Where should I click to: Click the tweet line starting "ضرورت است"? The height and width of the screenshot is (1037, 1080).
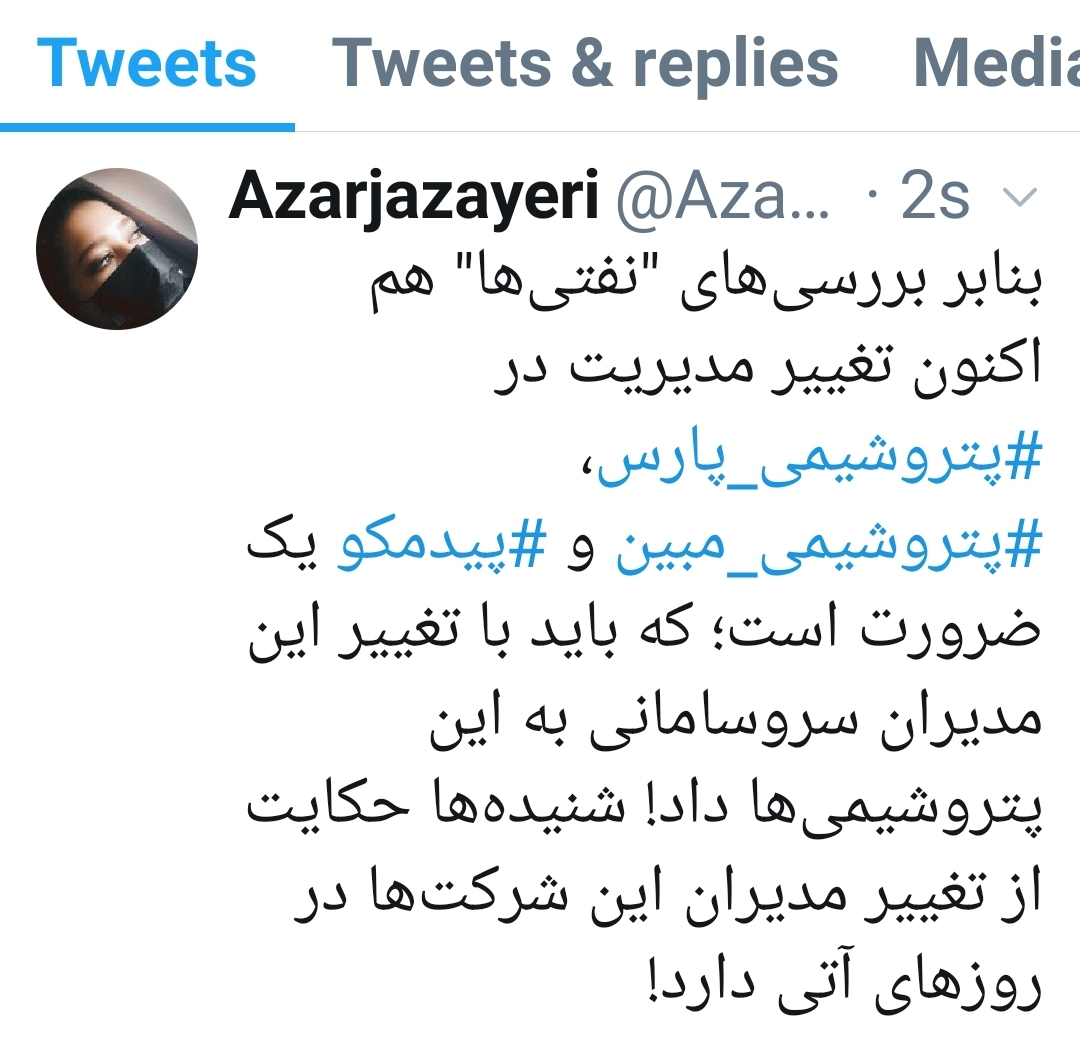pos(644,631)
